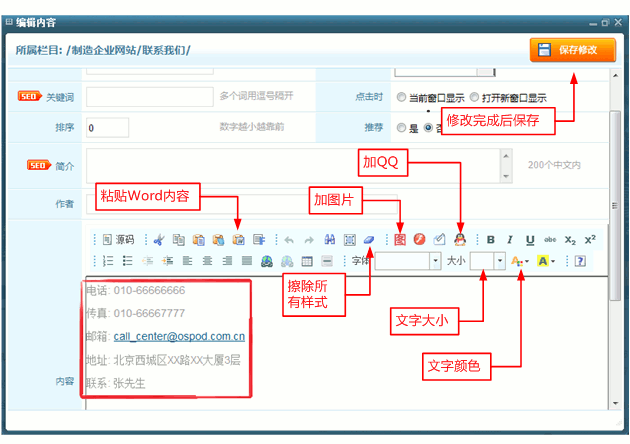Click the remove formatting eraser icon

(x=369, y=240)
